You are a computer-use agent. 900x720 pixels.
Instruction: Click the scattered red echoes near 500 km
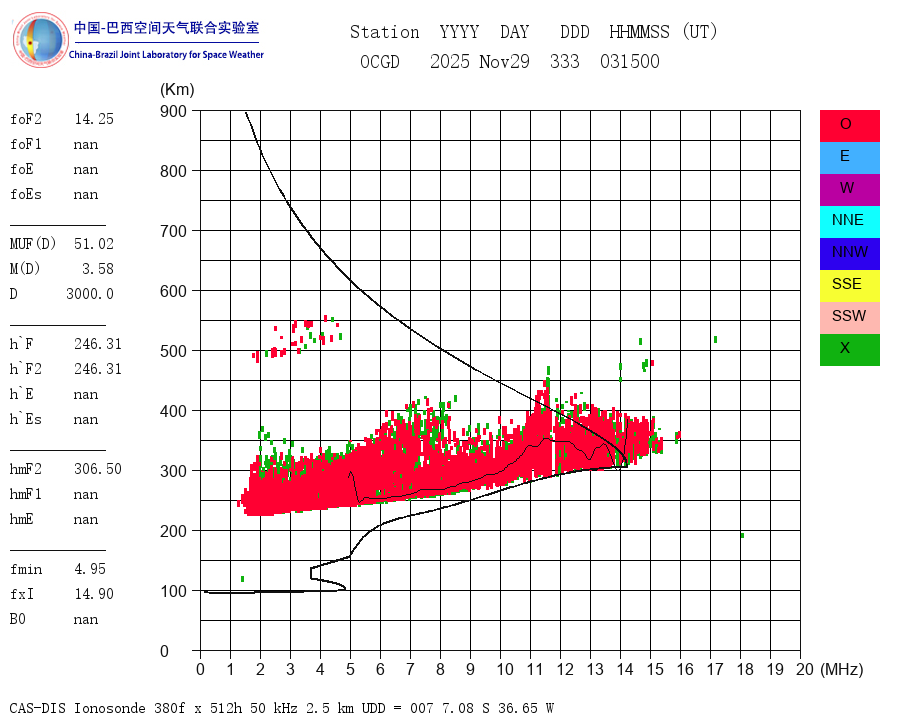(x=297, y=338)
